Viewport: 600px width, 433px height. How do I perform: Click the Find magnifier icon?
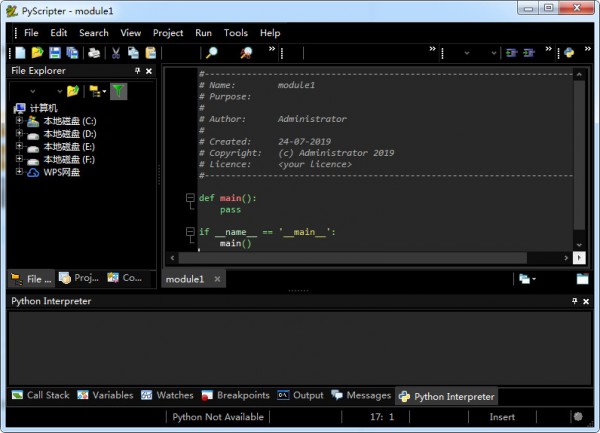211,53
